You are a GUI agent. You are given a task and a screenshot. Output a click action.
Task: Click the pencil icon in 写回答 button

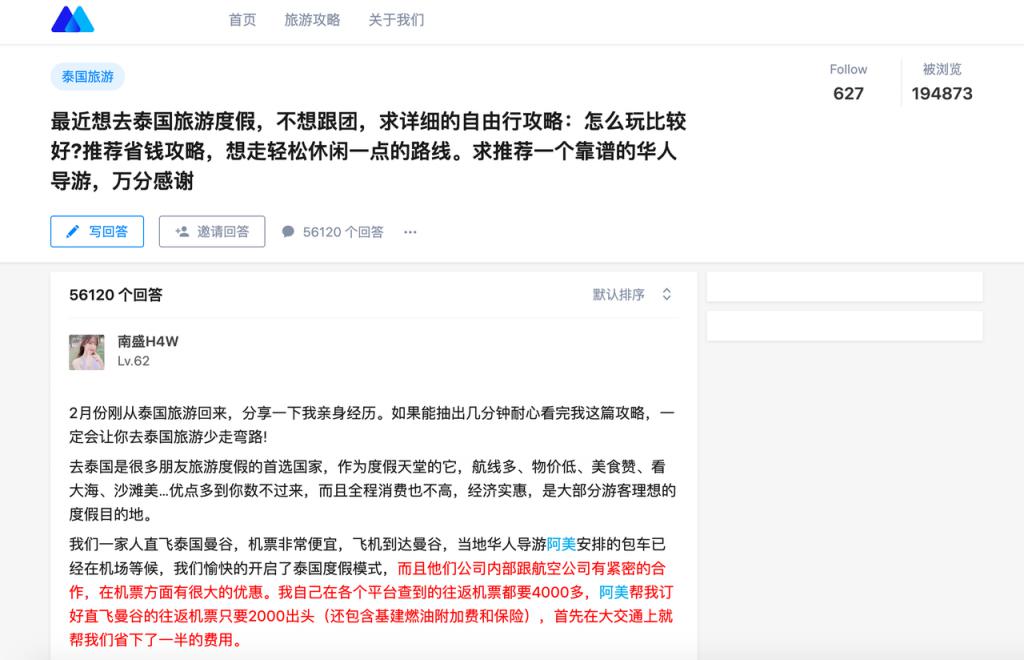coord(72,231)
